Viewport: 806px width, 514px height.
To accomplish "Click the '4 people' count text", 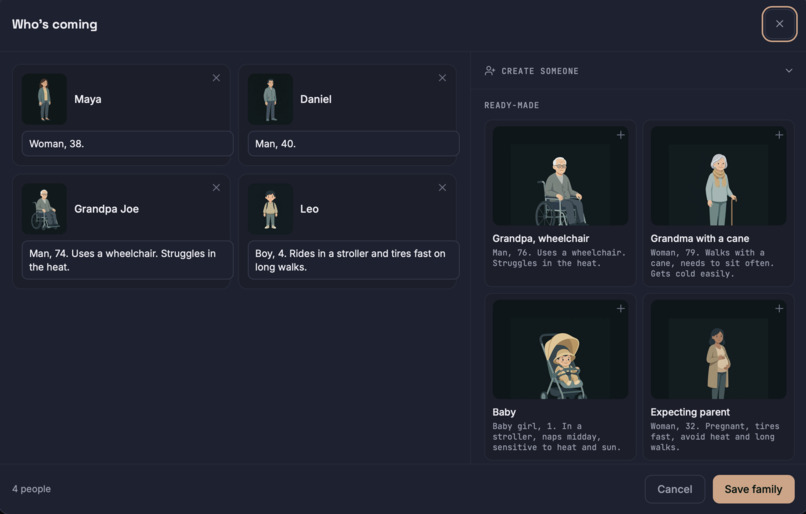I will 31,489.
